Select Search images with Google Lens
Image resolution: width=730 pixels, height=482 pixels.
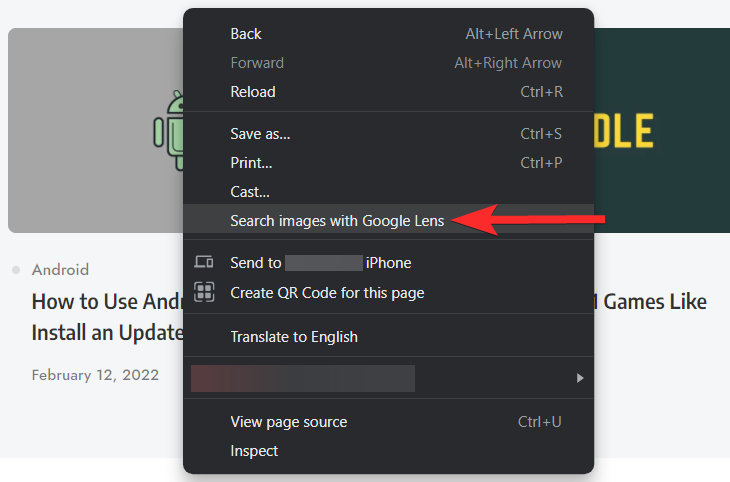[337, 221]
